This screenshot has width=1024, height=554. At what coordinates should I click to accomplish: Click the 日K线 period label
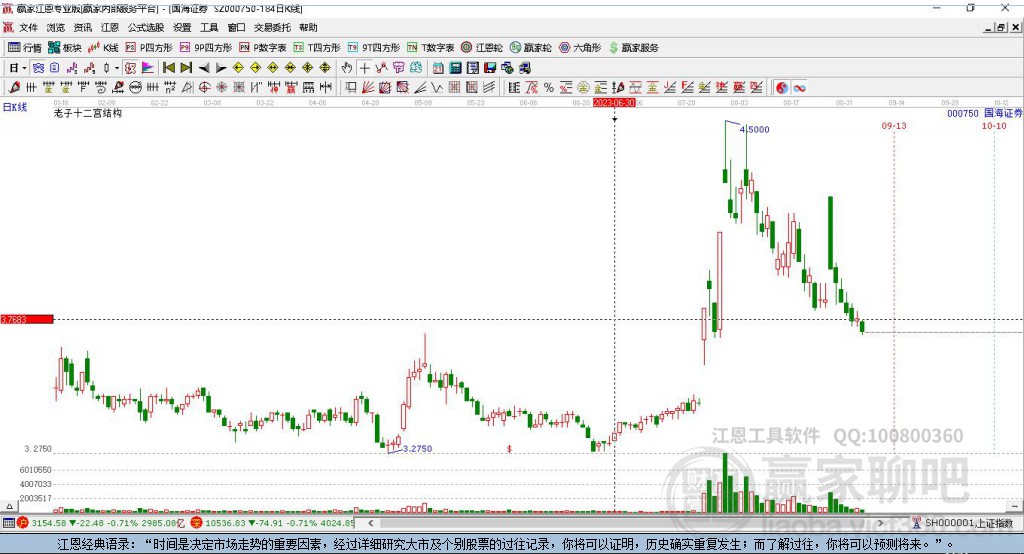[15, 107]
